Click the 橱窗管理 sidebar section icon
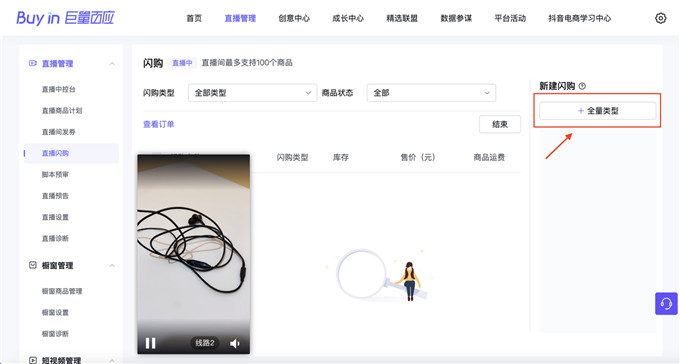This screenshot has height=364, width=680. point(33,265)
